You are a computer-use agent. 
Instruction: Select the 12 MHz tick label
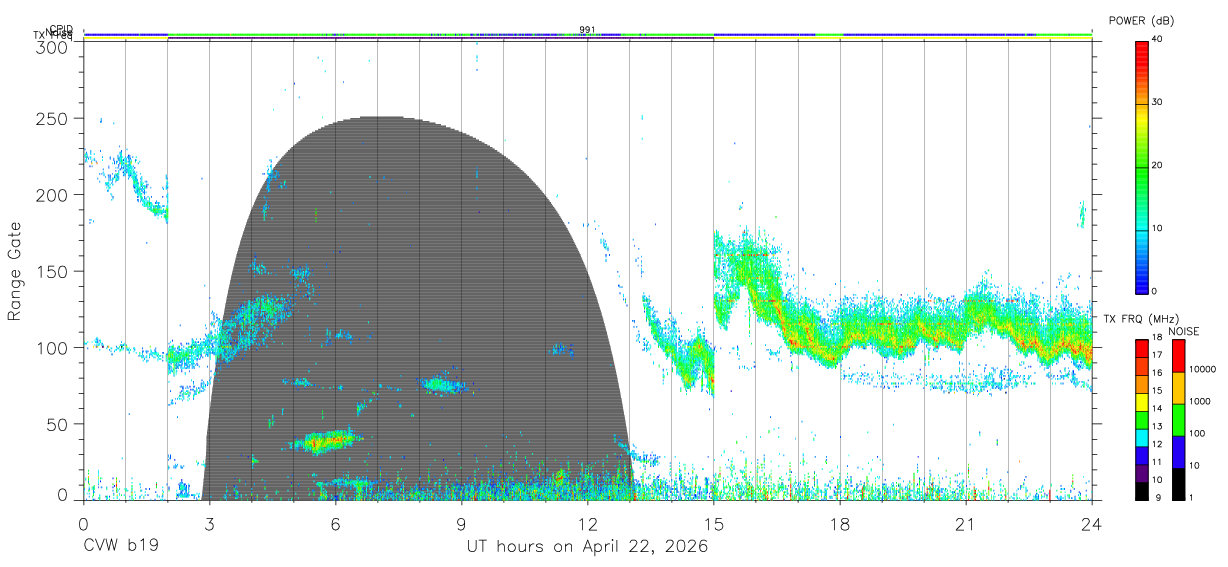pyautogui.click(x=1156, y=445)
